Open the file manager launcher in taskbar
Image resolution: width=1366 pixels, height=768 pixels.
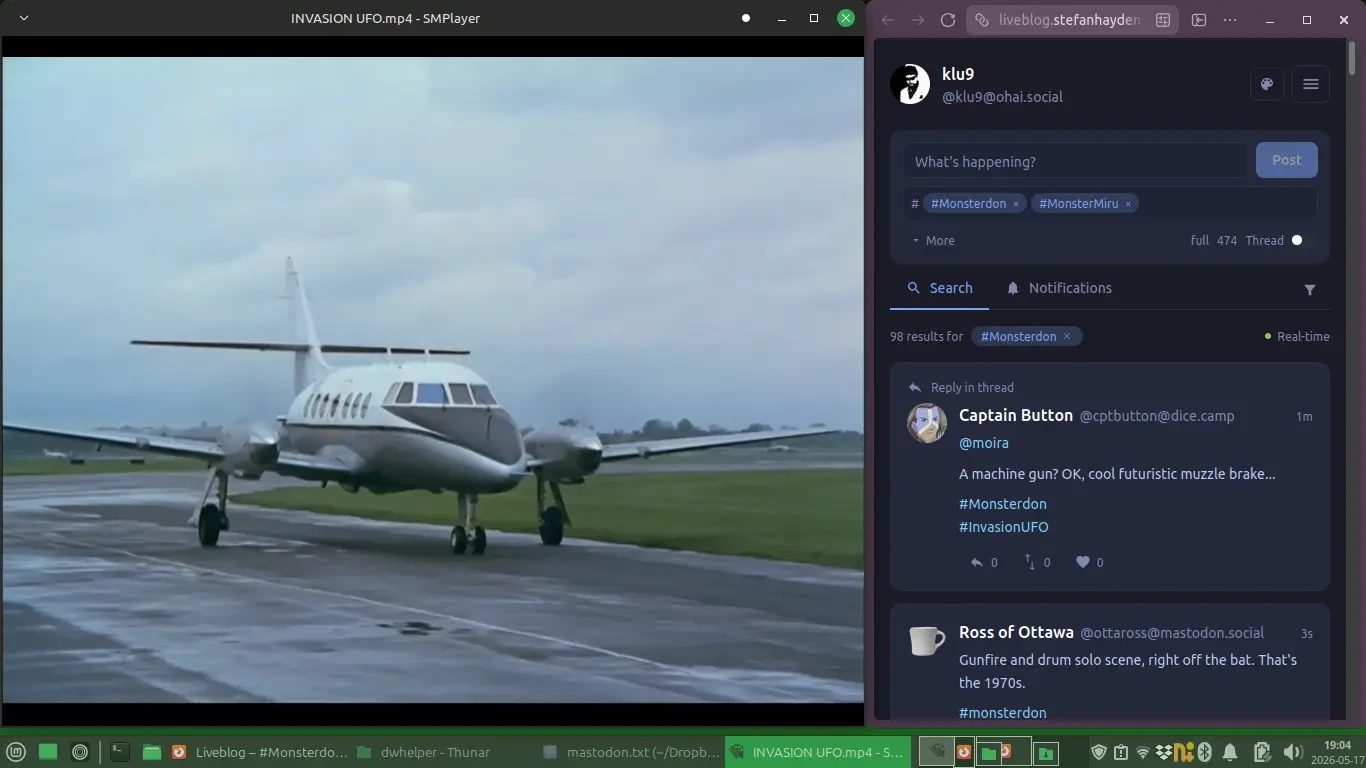click(x=152, y=752)
